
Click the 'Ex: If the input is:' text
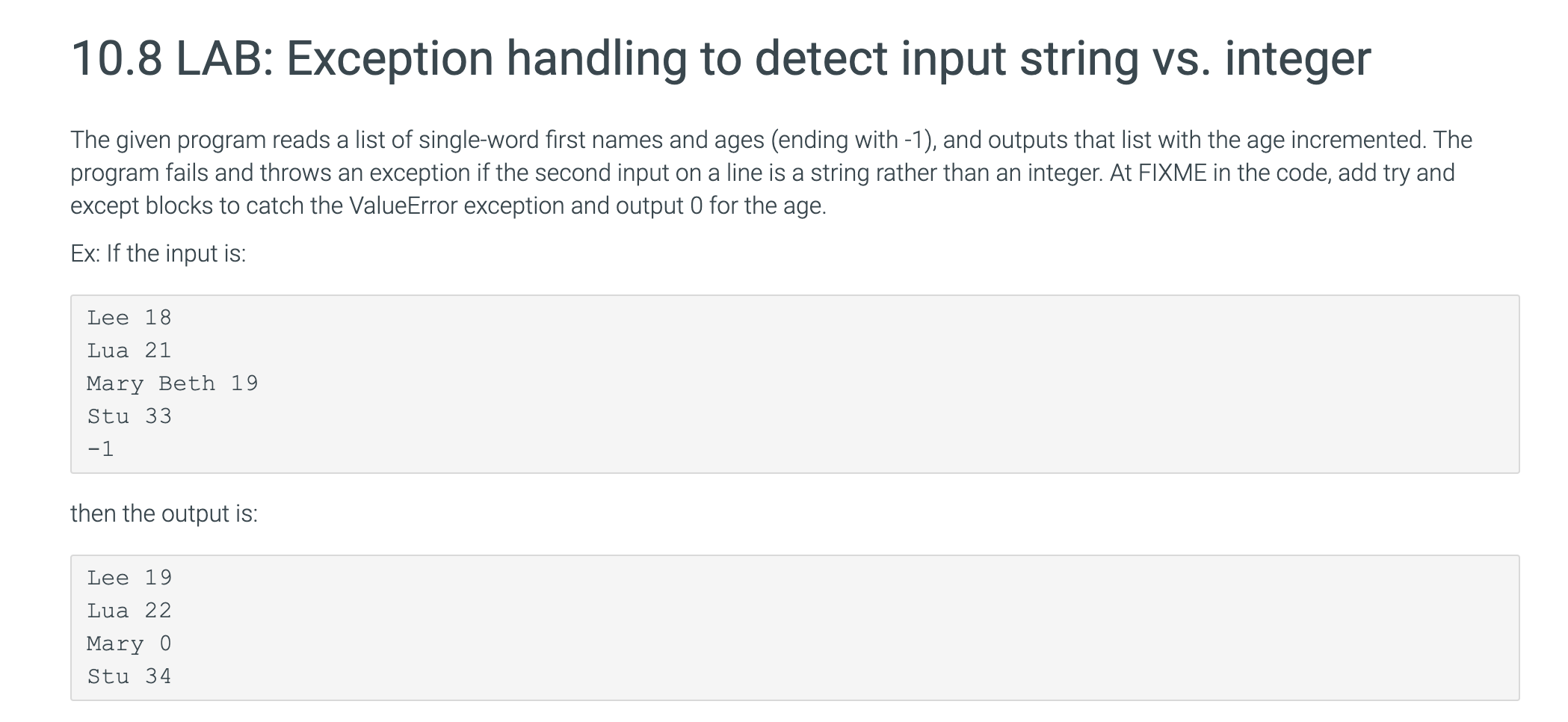[158, 253]
